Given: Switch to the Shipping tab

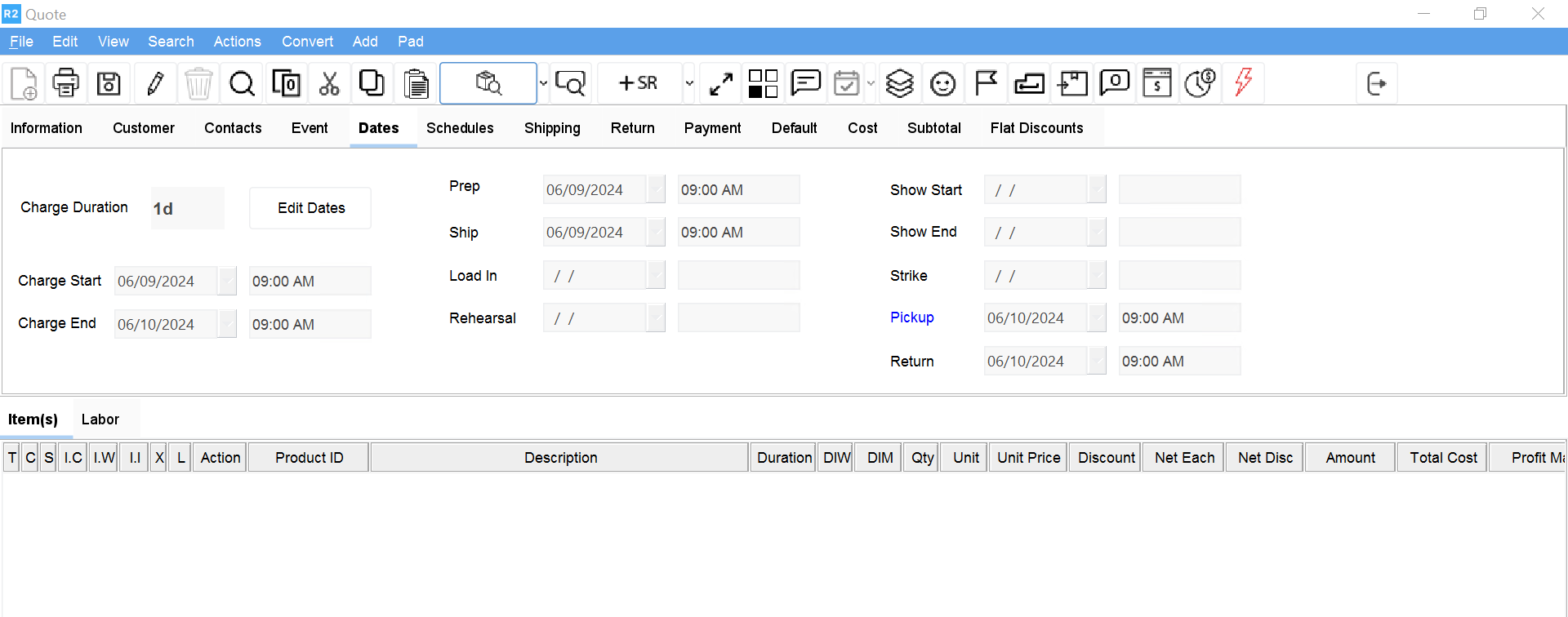Looking at the screenshot, I should click(x=552, y=128).
